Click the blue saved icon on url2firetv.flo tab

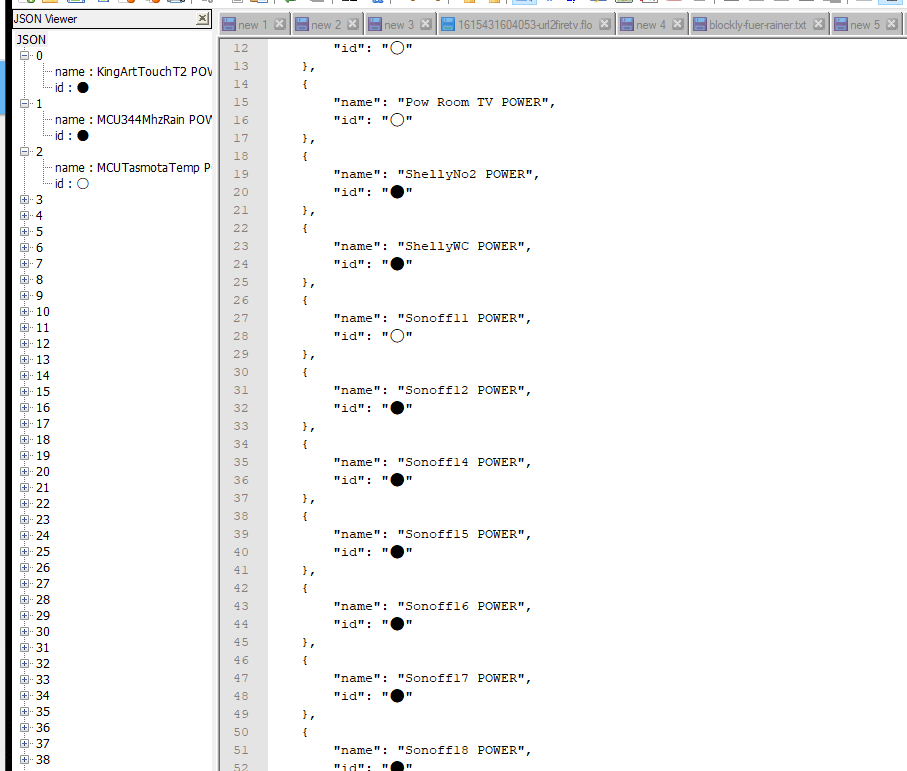tap(448, 25)
